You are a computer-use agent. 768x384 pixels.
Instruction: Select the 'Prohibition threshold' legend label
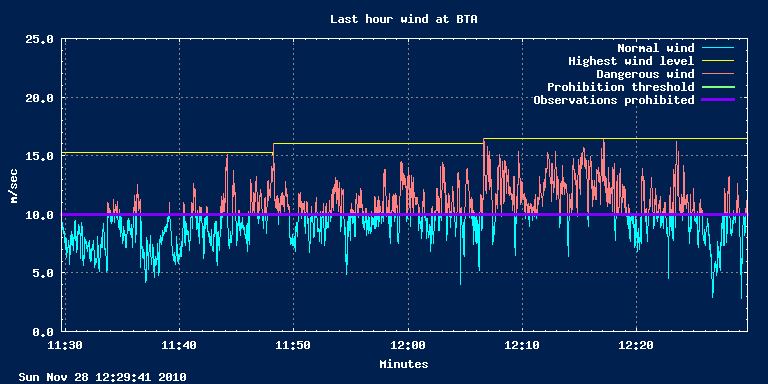coord(621,87)
